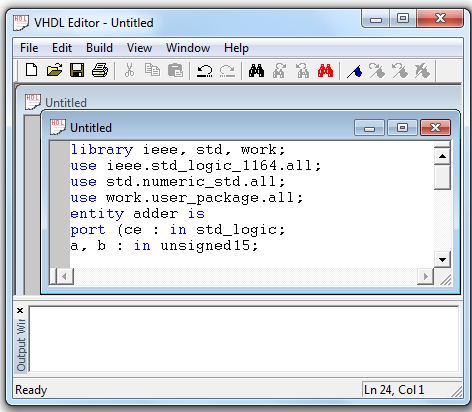Image resolution: width=472 pixels, height=412 pixels.
Task: Click the 'use std.numeric_std.all;' line
Action: point(178,181)
